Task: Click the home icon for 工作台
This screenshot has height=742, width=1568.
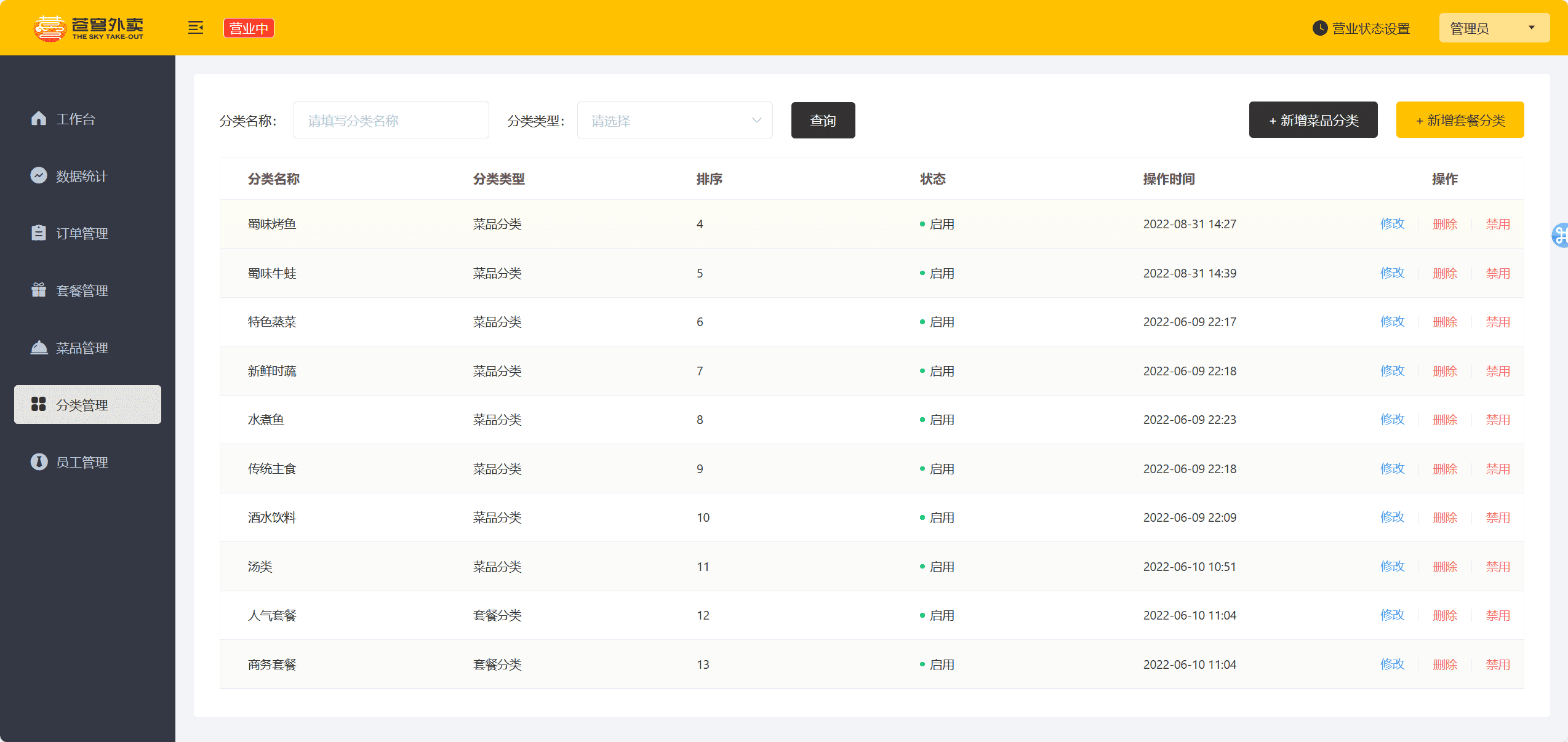Action: tap(39, 118)
